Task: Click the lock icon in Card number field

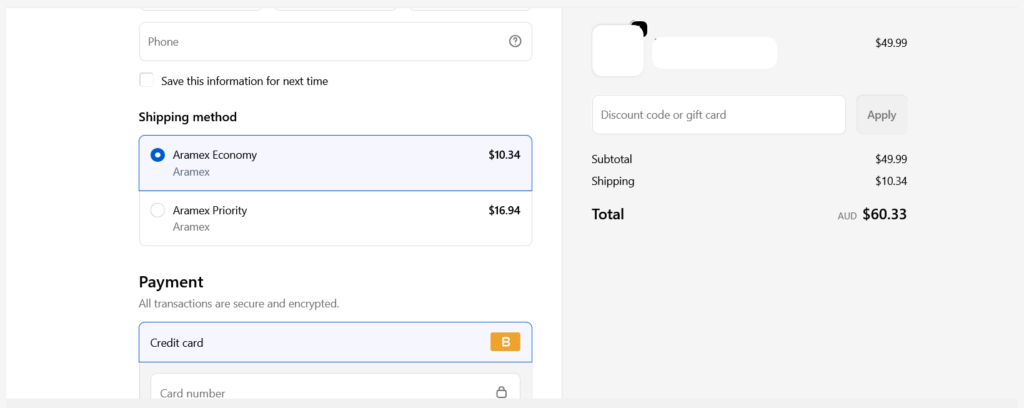Action: click(502, 392)
